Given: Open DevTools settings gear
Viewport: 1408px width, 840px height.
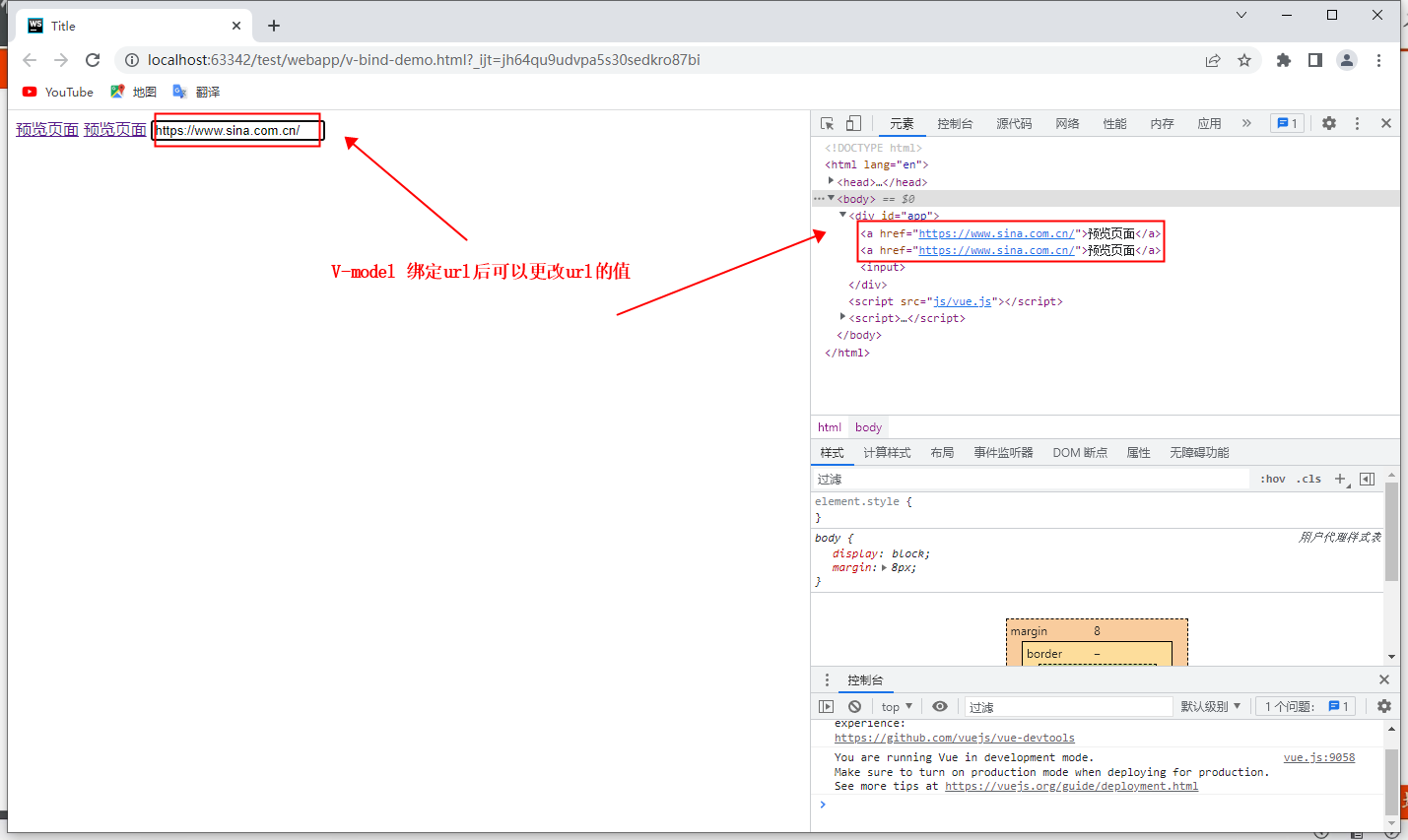Looking at the screenshot, I should [1329, 123].
